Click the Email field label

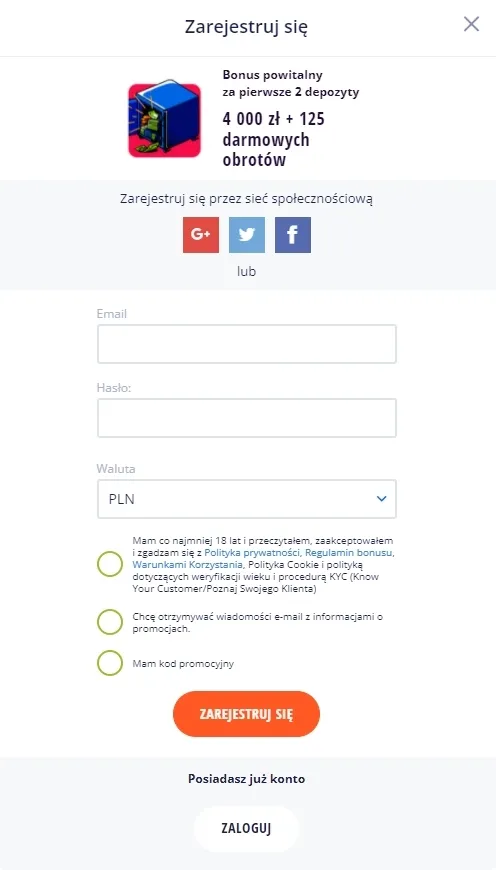[x=112, y=313]
